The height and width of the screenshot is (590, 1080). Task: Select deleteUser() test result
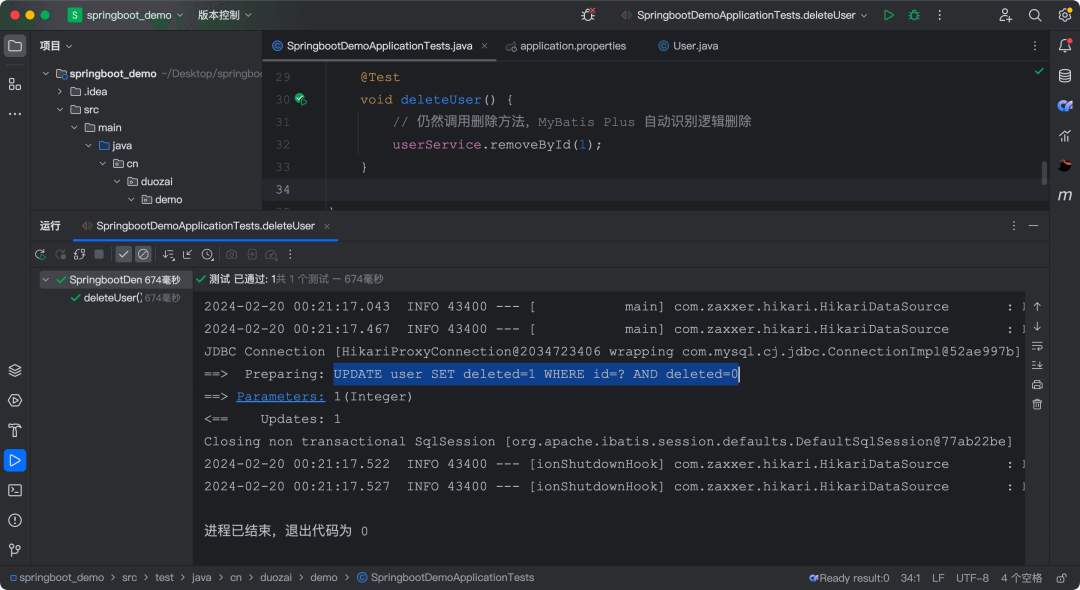[116, 298]
